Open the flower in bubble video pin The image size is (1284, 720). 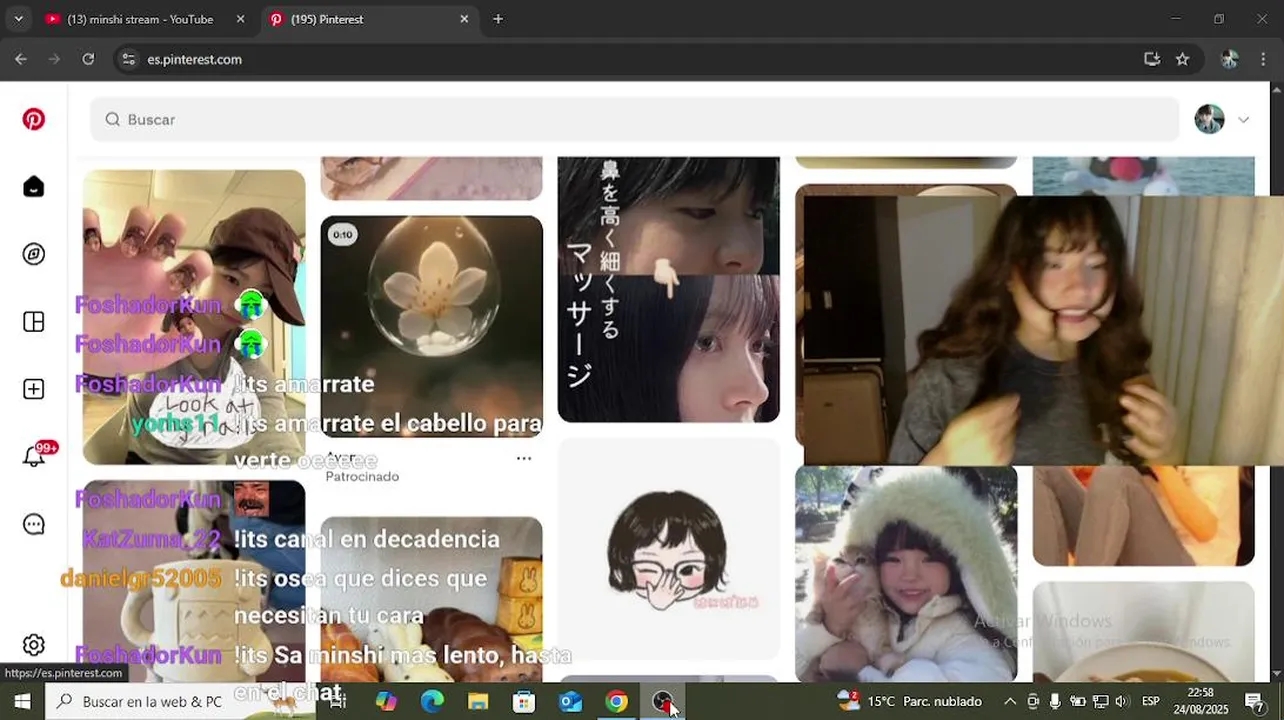coord(431,326)
